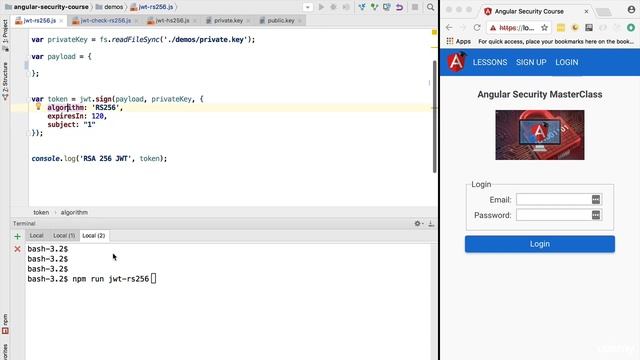
Task: Close the Angular Security Course browser tab
Action: [586, 11]
